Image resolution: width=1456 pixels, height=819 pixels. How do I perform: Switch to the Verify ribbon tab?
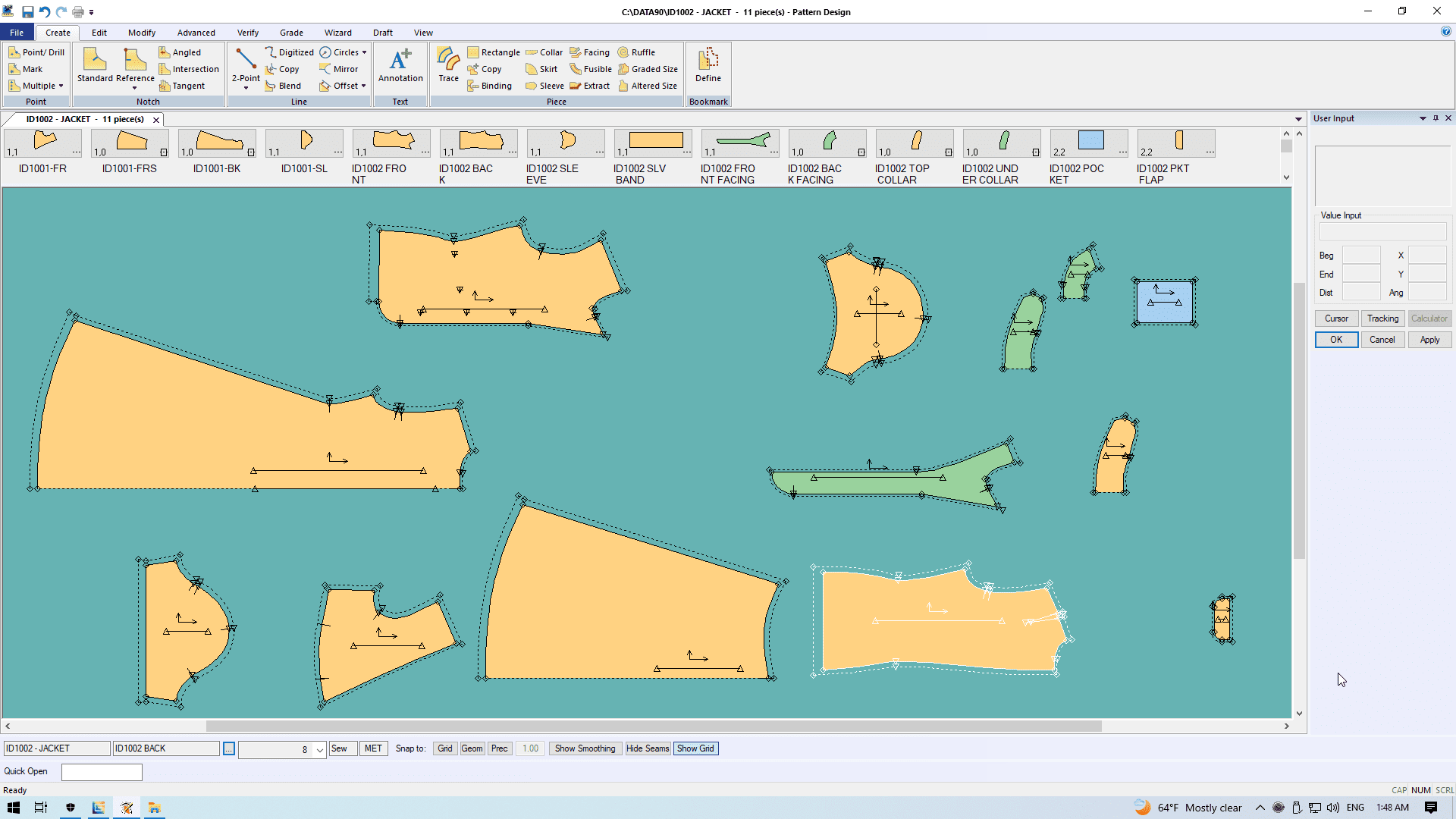coord(247,33)
